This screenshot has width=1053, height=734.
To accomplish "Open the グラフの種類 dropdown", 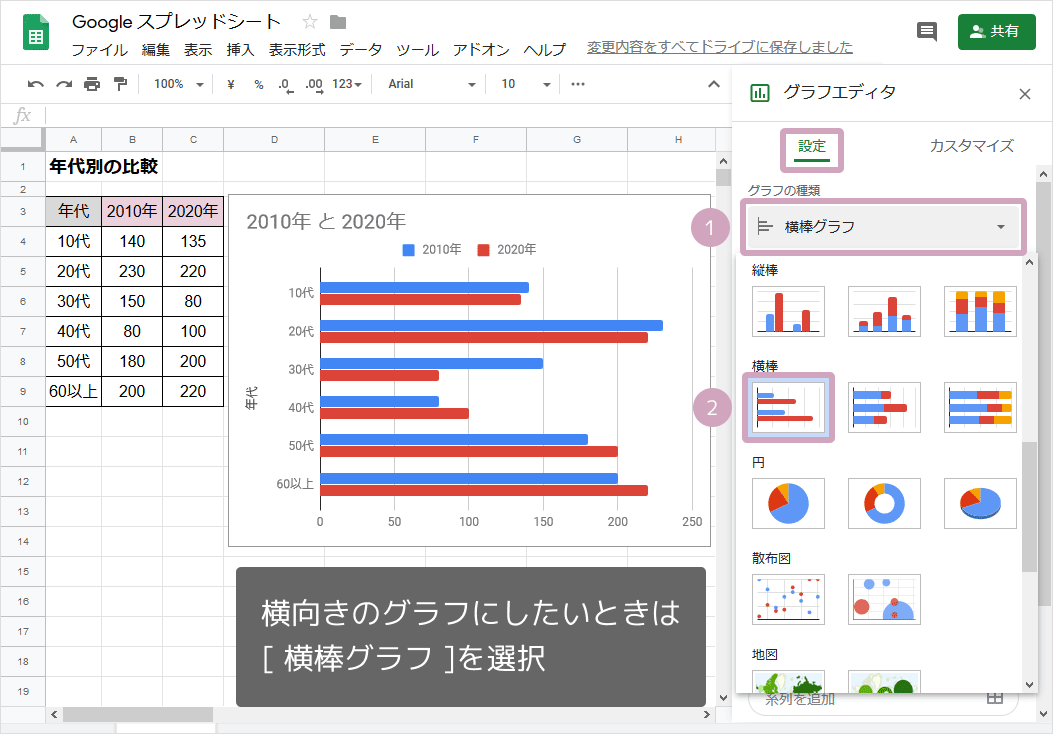I will click(883, 227).
